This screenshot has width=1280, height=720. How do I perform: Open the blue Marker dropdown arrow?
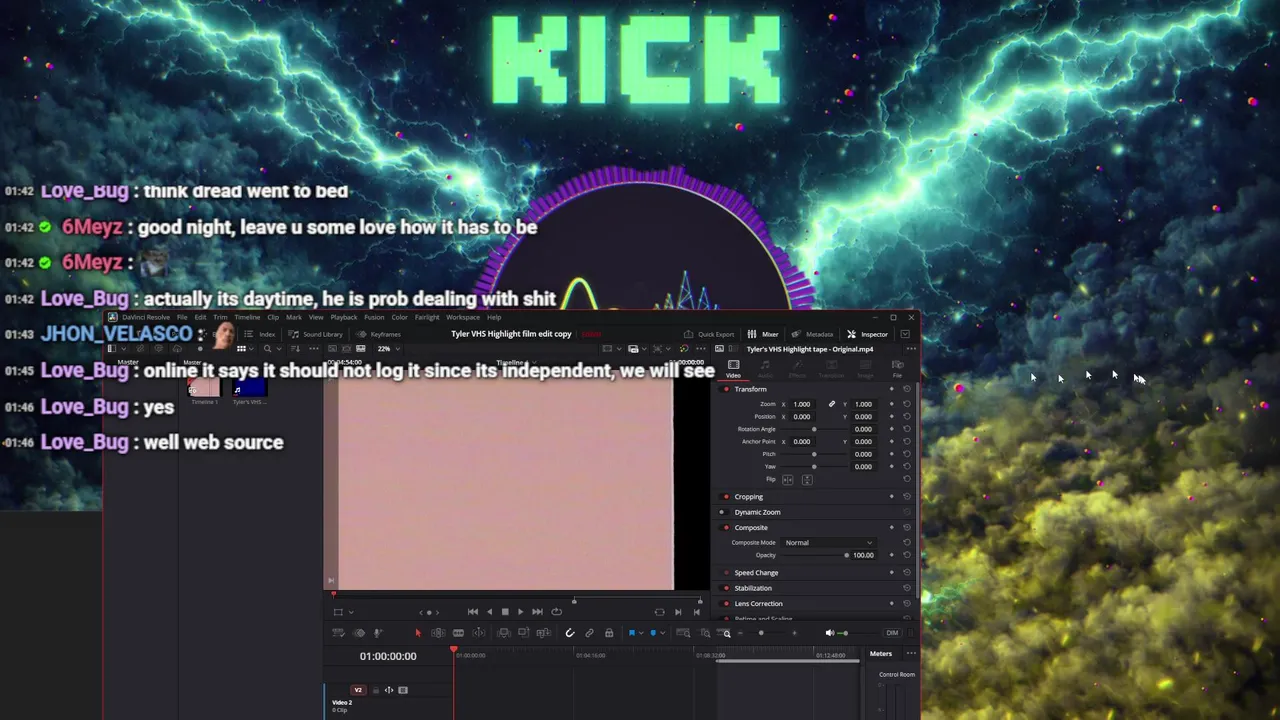pos(662,633)
